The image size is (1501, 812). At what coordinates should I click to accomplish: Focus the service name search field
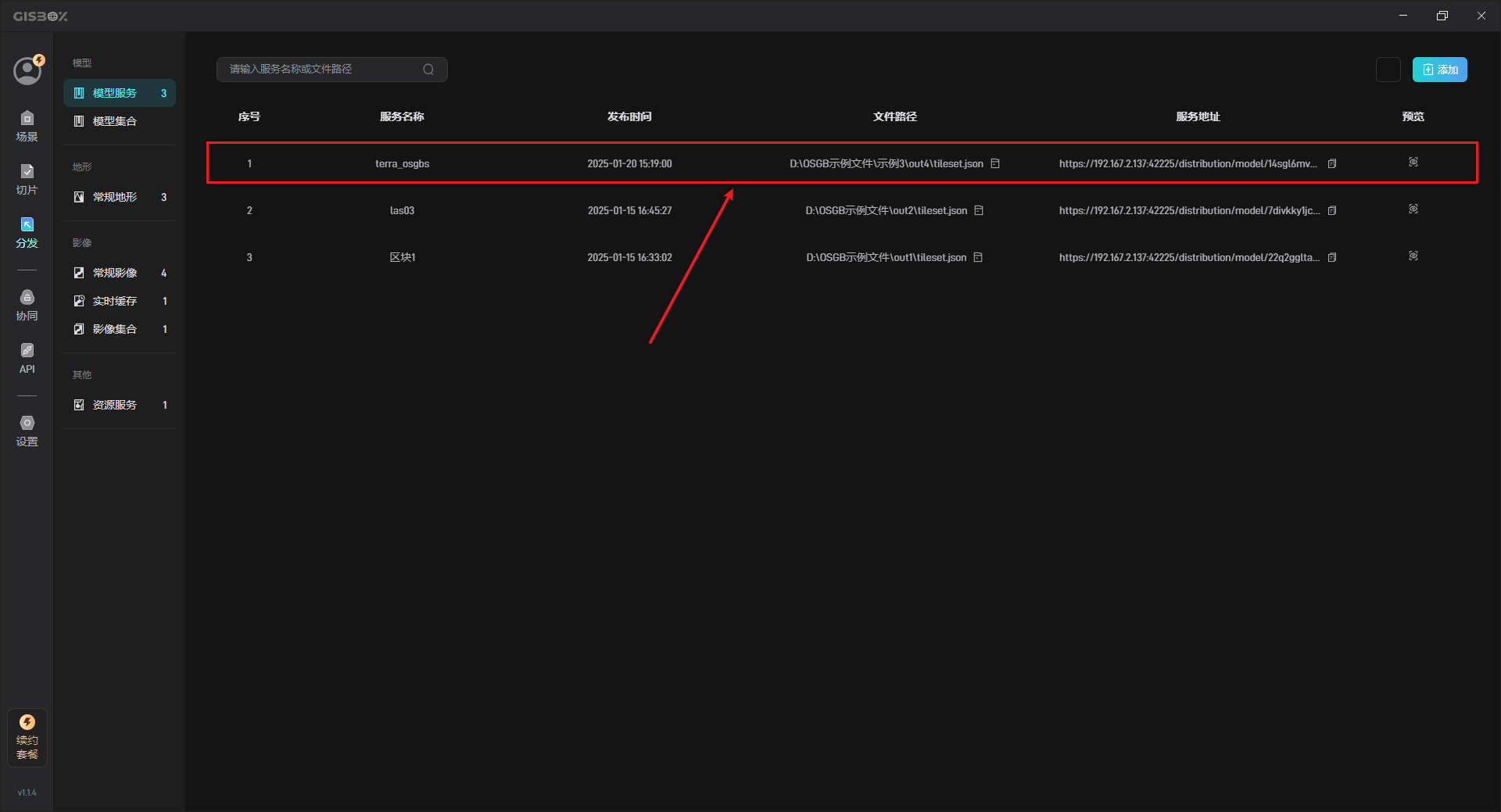coord(331,70)
